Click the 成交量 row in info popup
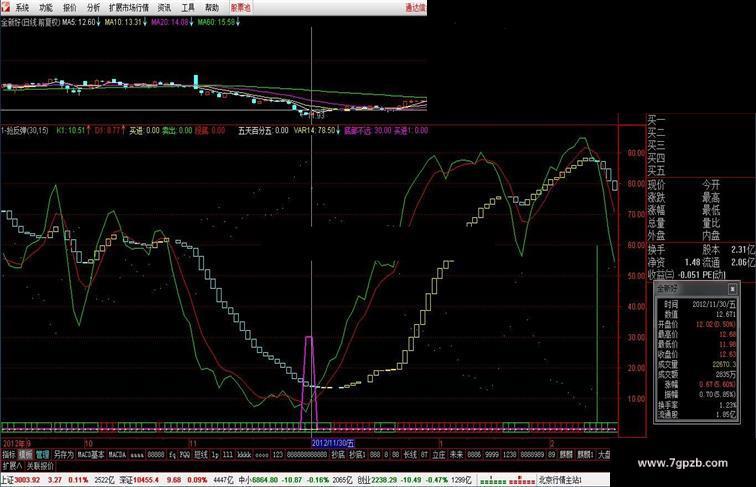This screenshot has height=487, width=756. pos(696,365)
